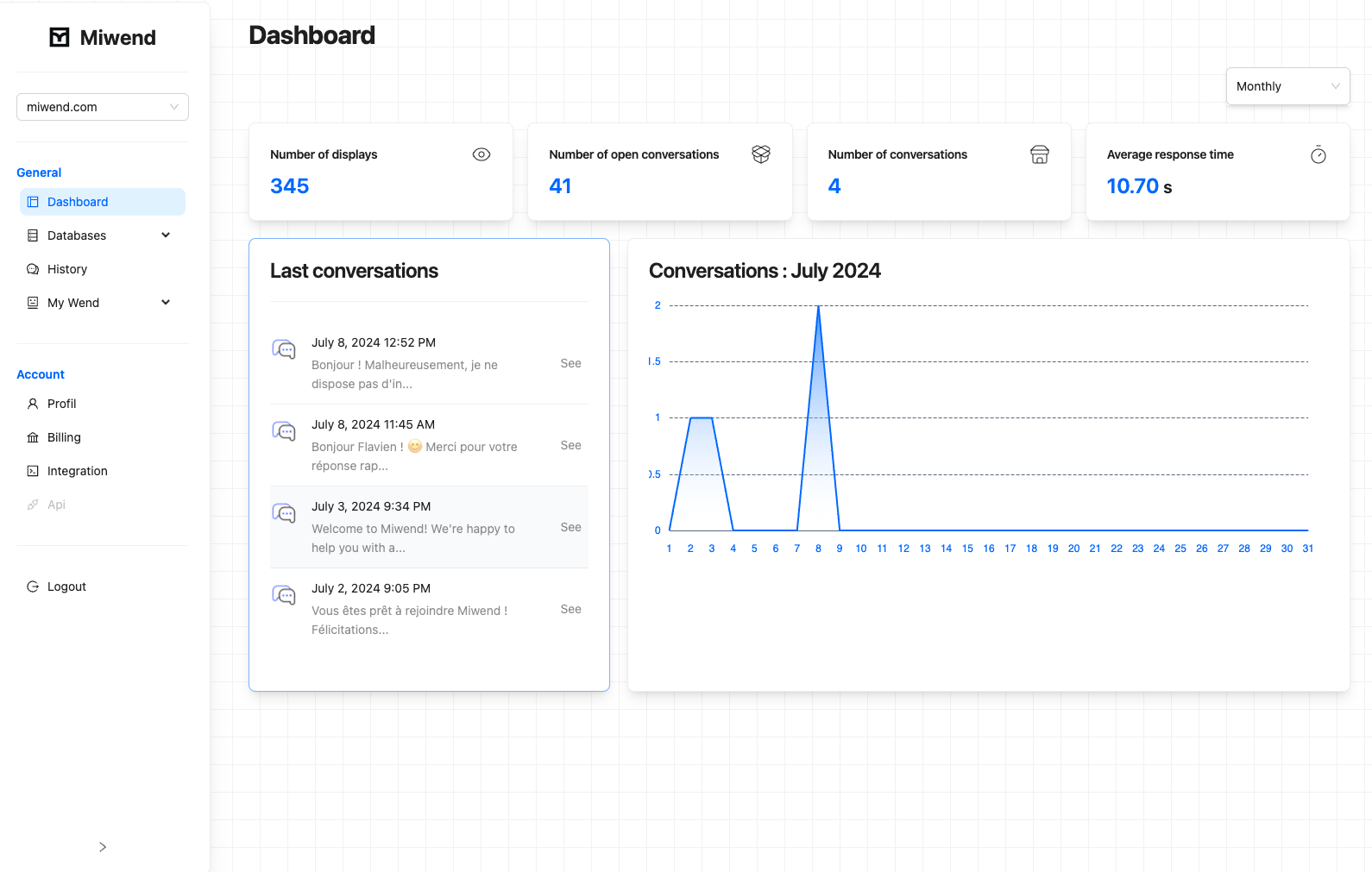Click the 'Number of displays' card label
Screen dimensions: 1372x872
[x=324, y=154]
